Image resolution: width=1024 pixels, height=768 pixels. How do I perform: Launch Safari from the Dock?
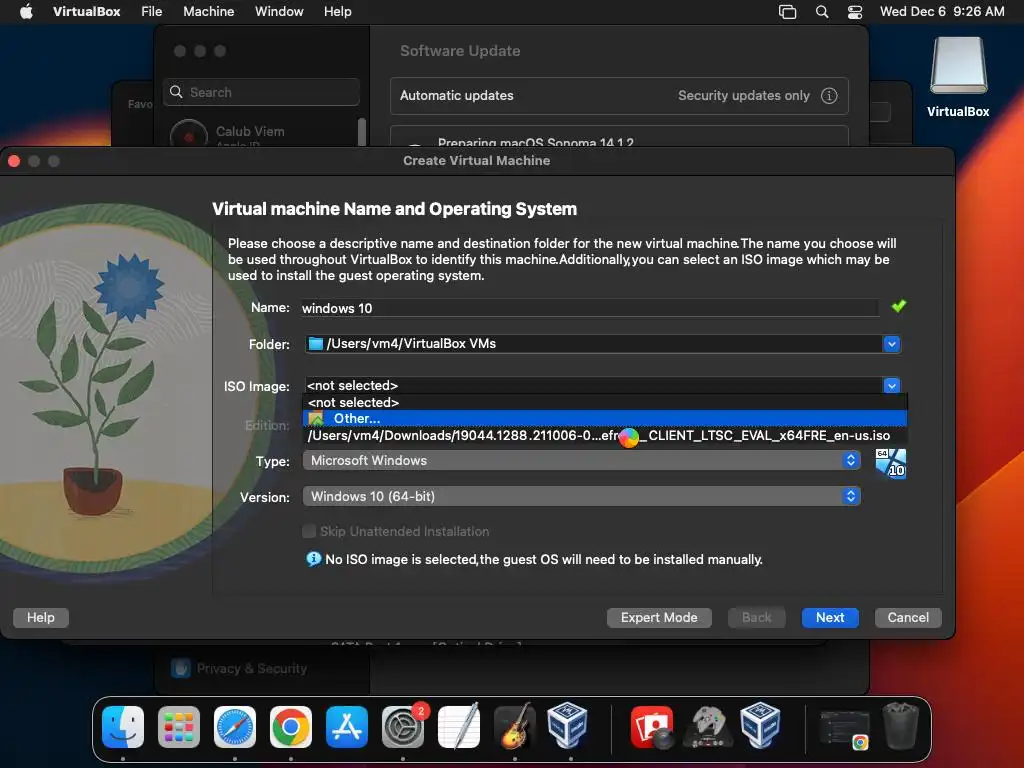(x=235, y=727)
